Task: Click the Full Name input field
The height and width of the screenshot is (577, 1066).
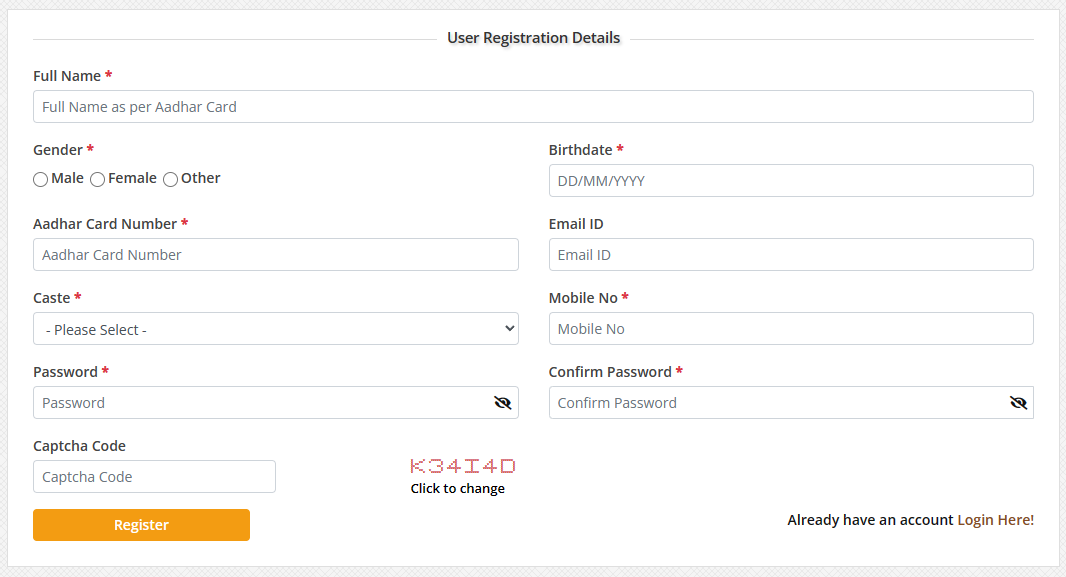Action: (x=533, y=106)
